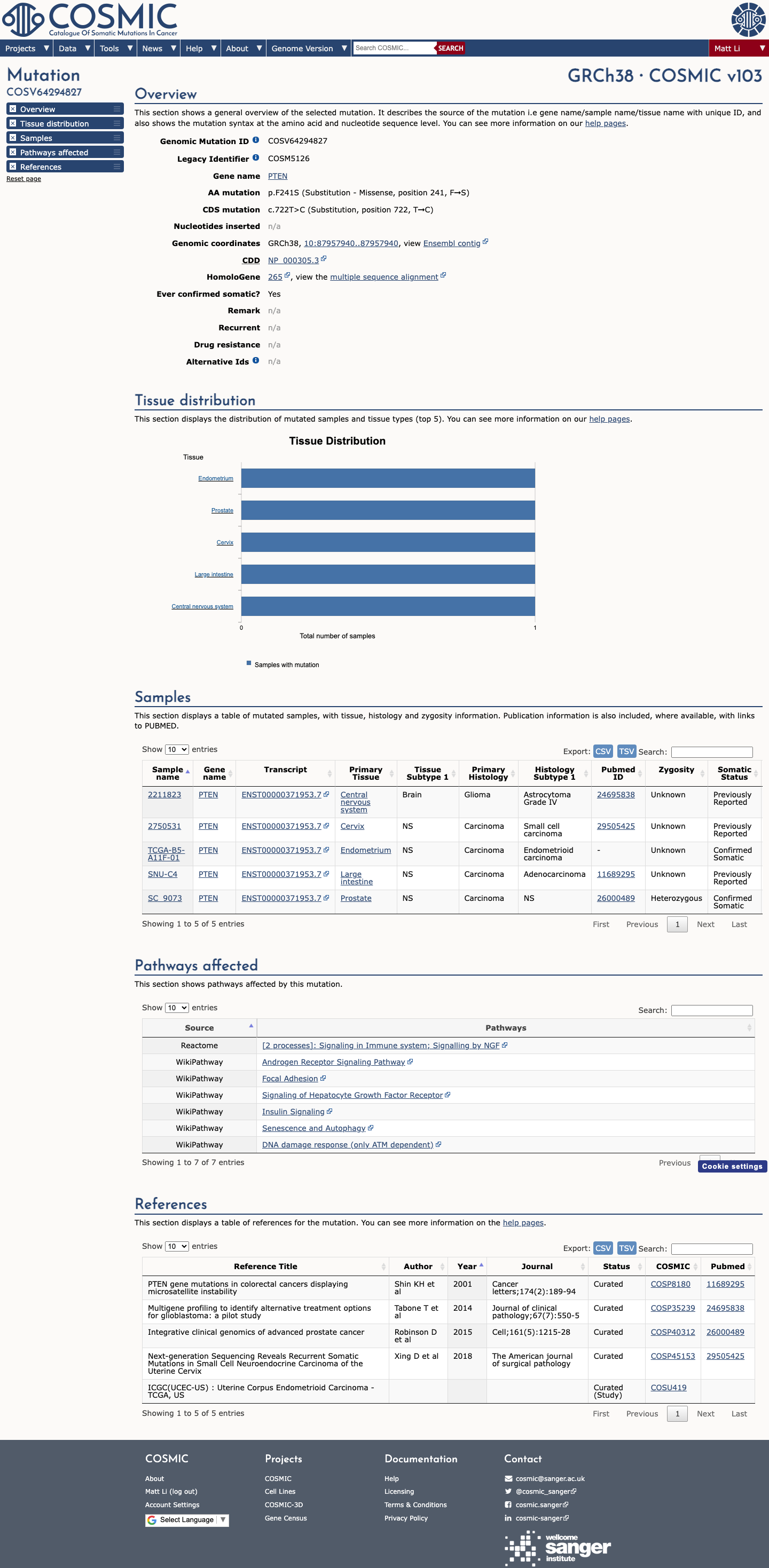Open Cookie settings
The height and width of the screenshot is (1568, 769).
coord(732,1166)
